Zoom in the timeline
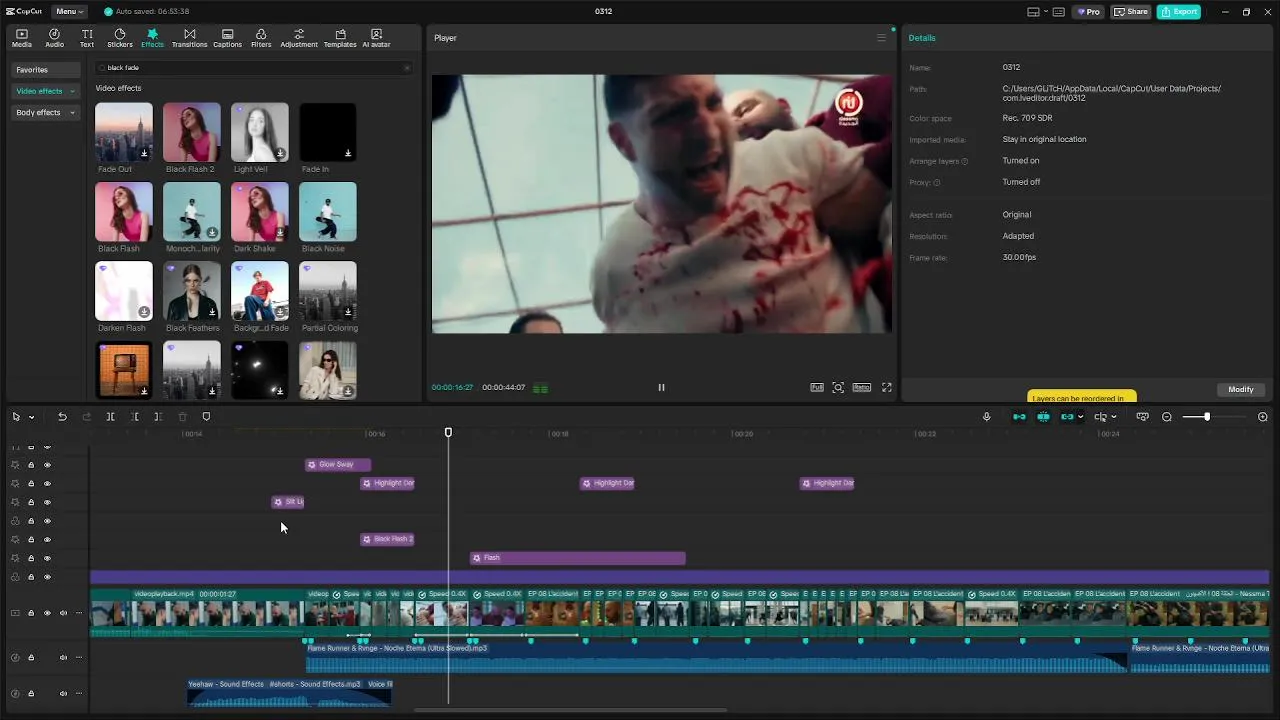The width and height of the screenshot is (1280, 720). [x=1263, y=417]
